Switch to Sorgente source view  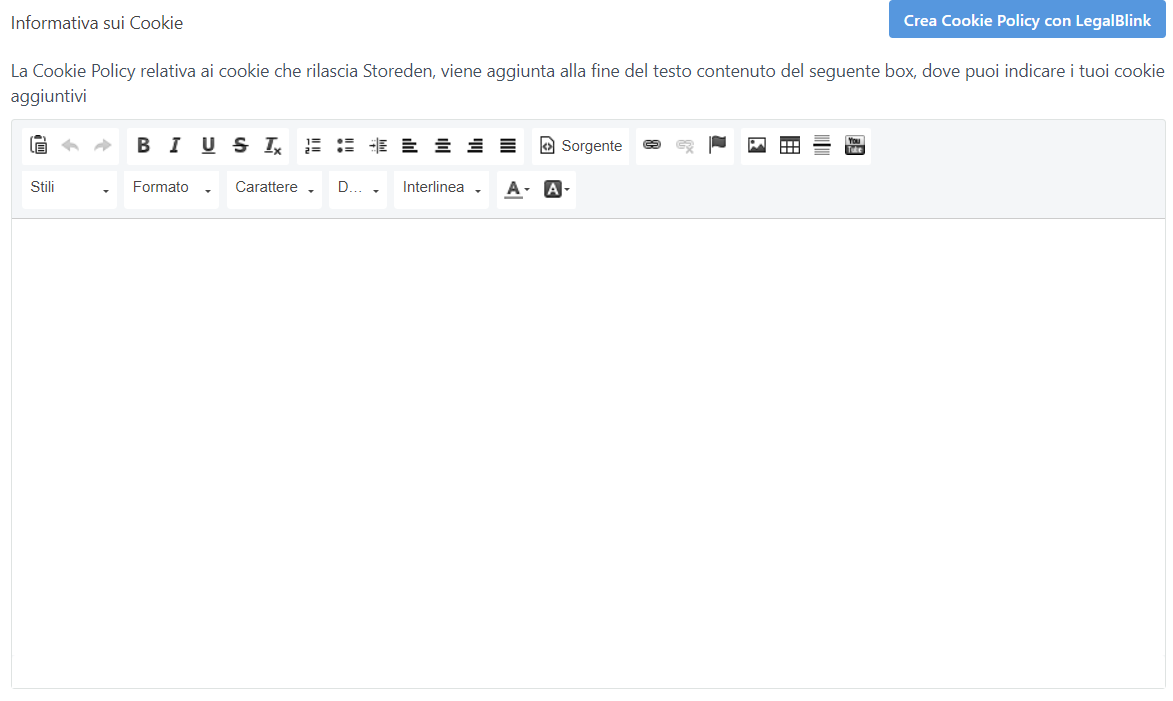tap(581, 146)
